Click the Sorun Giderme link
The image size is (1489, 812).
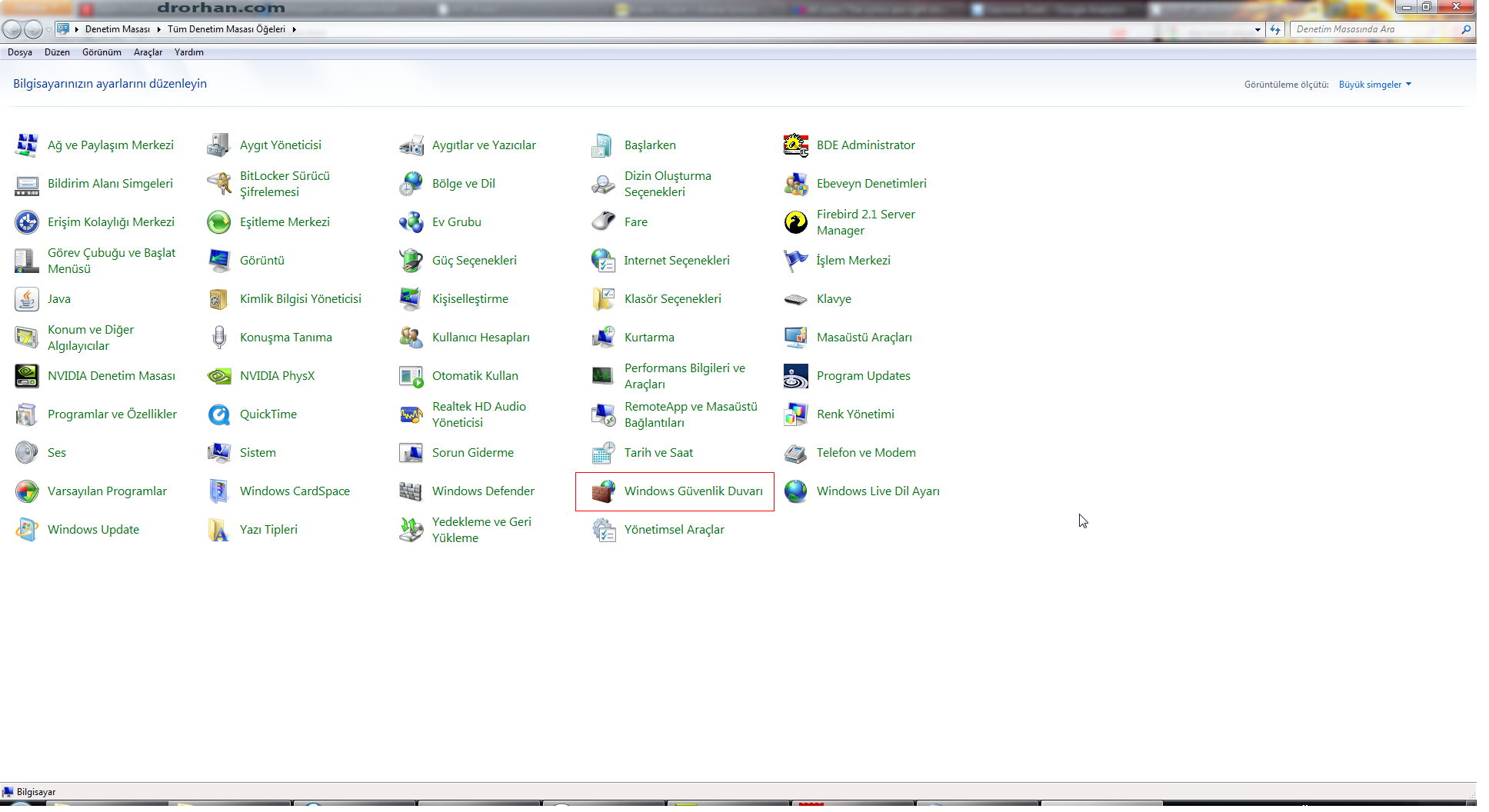point(473,453)
